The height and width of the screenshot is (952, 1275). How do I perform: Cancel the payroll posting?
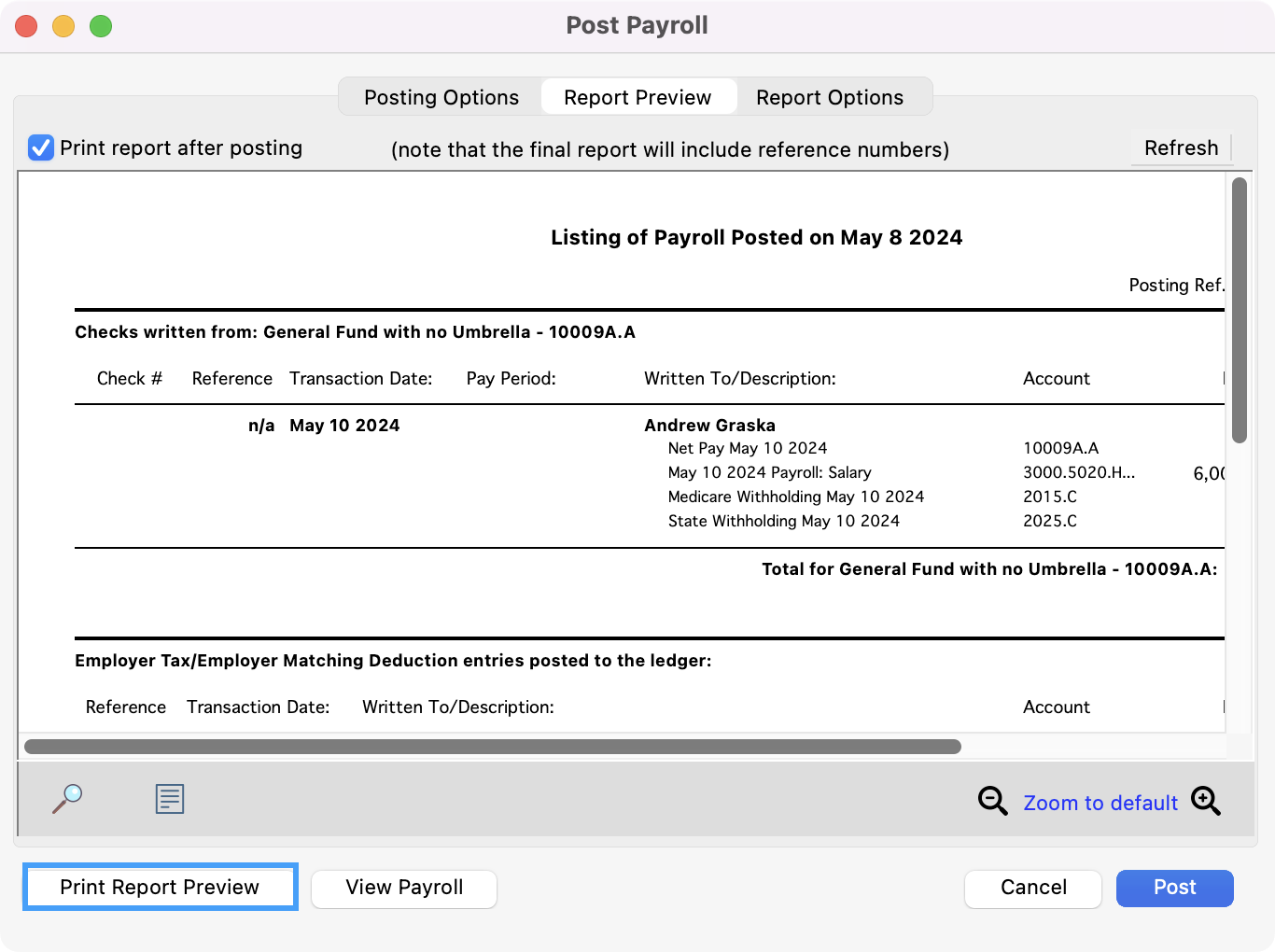1032,888
